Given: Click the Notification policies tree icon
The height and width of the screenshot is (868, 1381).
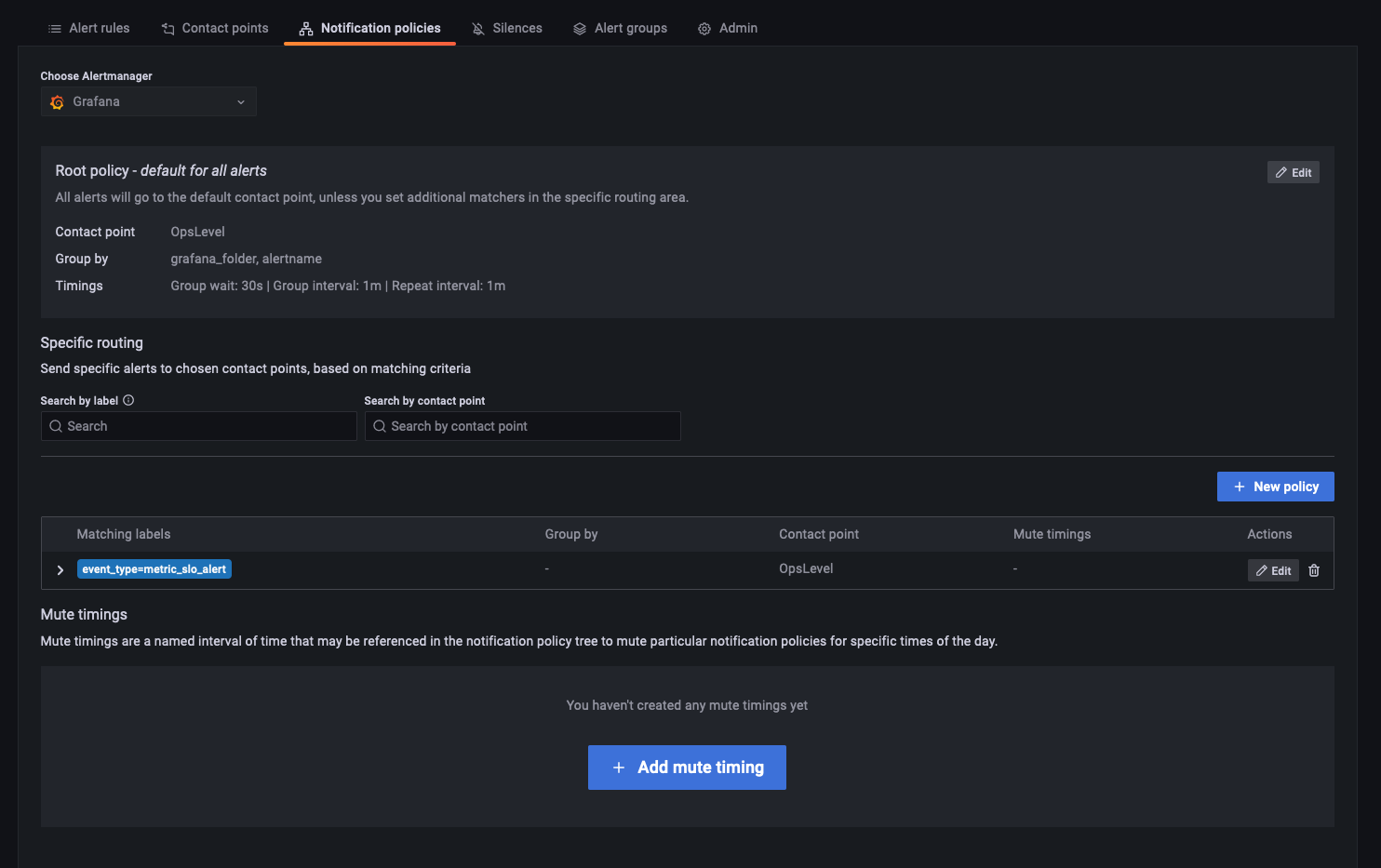Looking at the screenshot, I should point(305,28).
